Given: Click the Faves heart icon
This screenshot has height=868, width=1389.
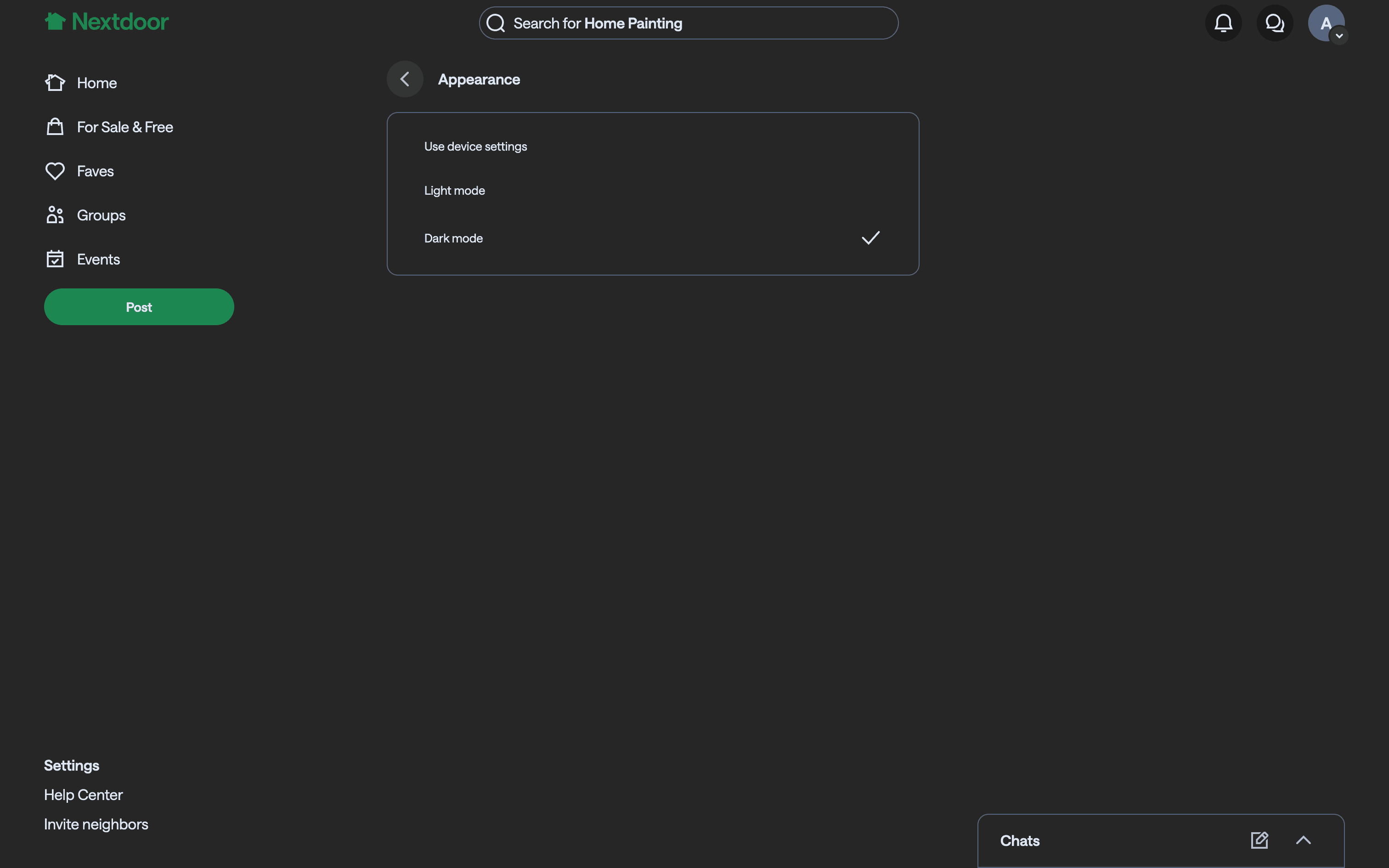Looking at the screenshot, I should coord(55,171).
